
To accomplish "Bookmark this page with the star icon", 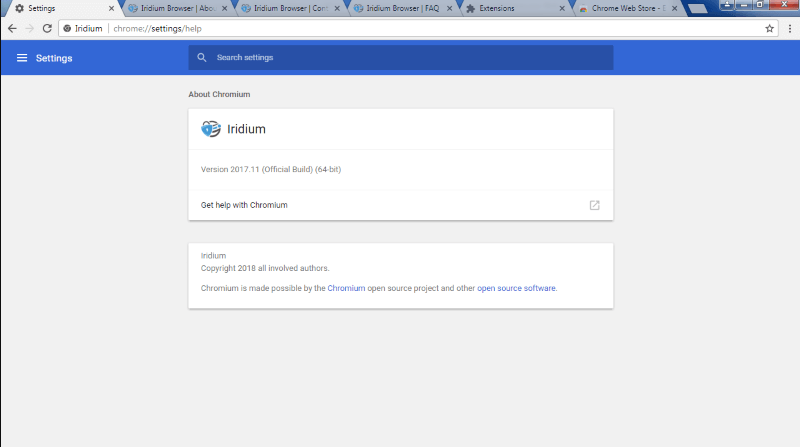I will (769, 29).
